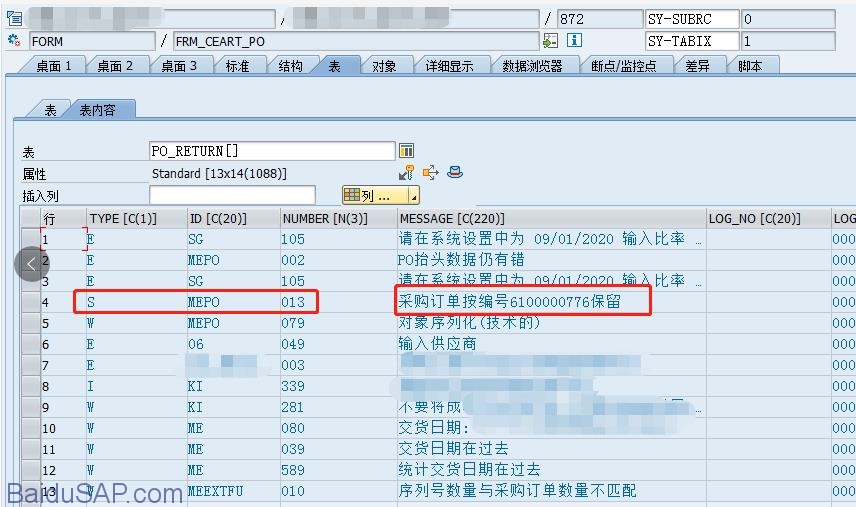Click the MEPO cell in row 4

coord(203,302)
